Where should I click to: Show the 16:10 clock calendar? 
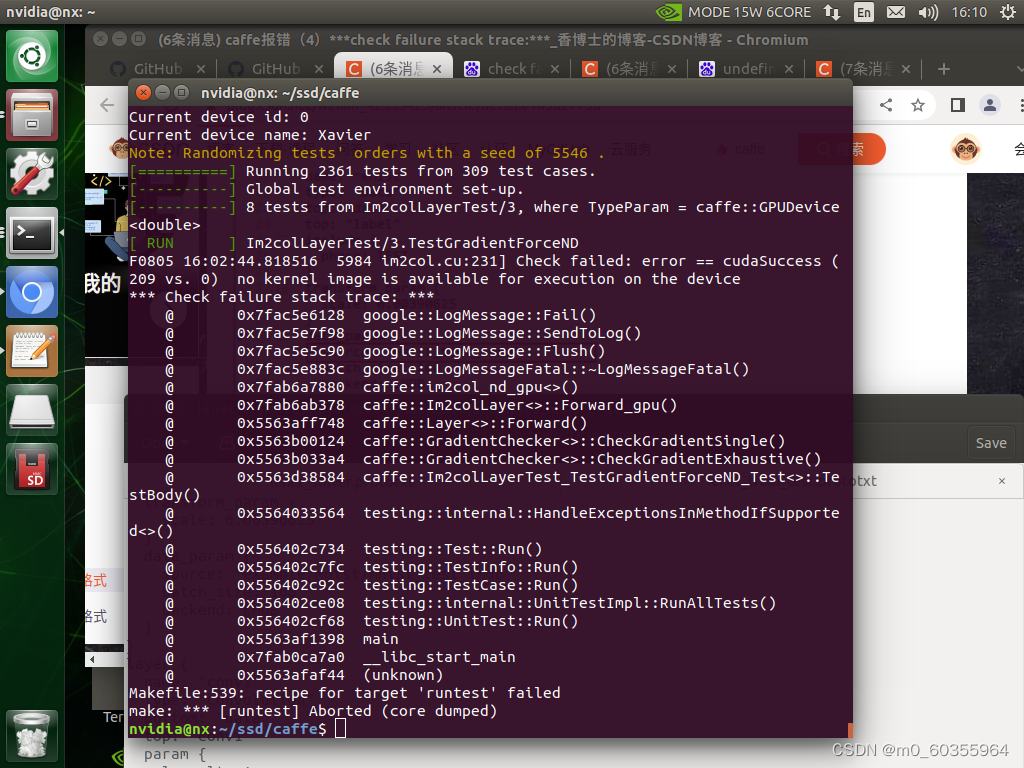click(x=969, y=12)
